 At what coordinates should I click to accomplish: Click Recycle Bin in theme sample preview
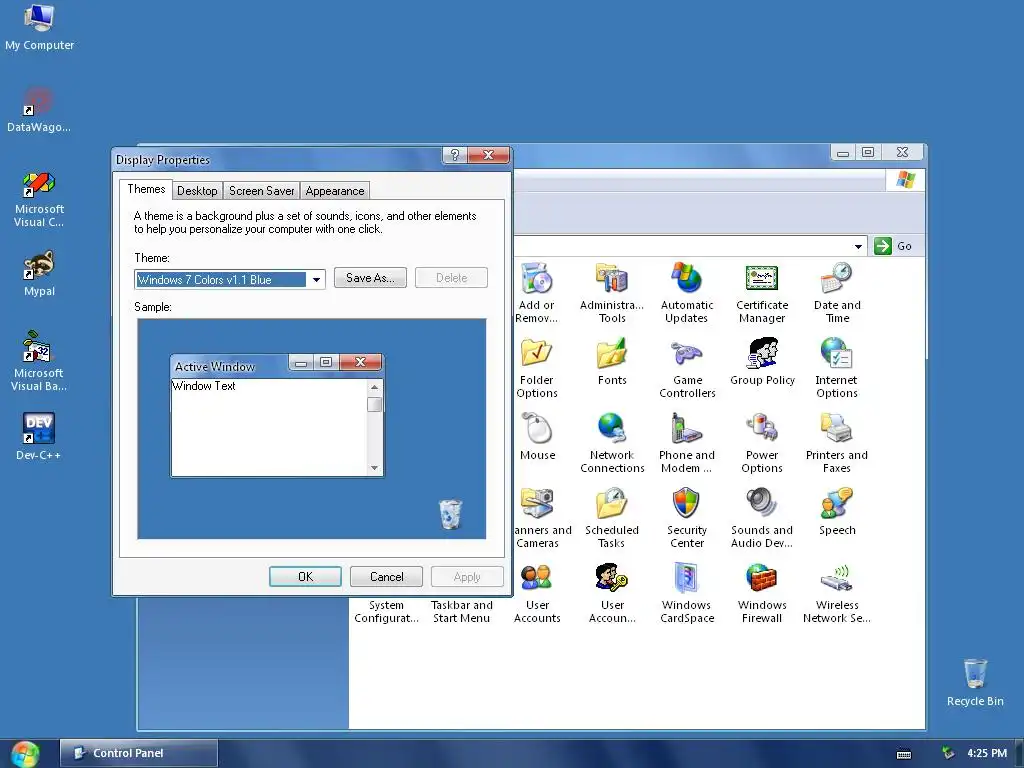pyautogui.click(x=450, y=514)
